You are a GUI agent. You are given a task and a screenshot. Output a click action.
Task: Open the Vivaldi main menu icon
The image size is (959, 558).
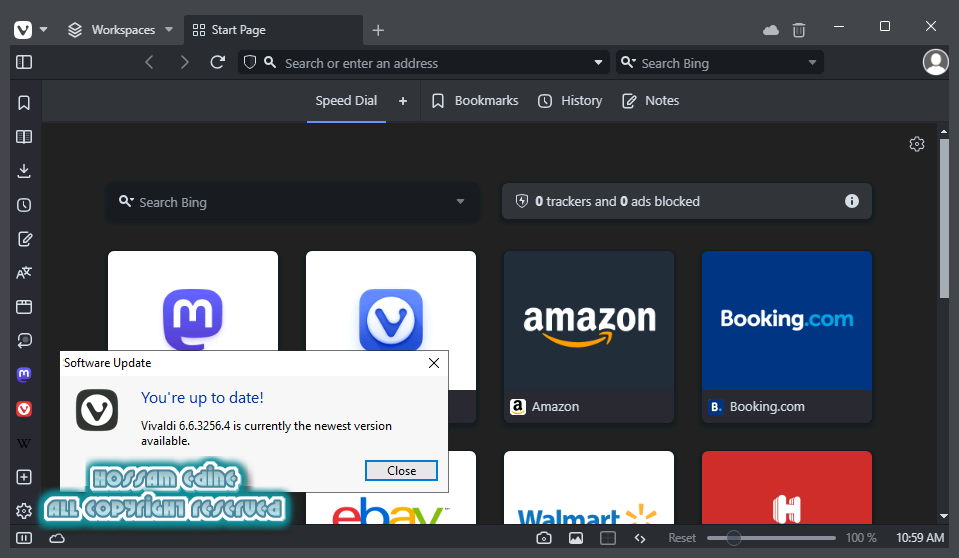point(23,29)
